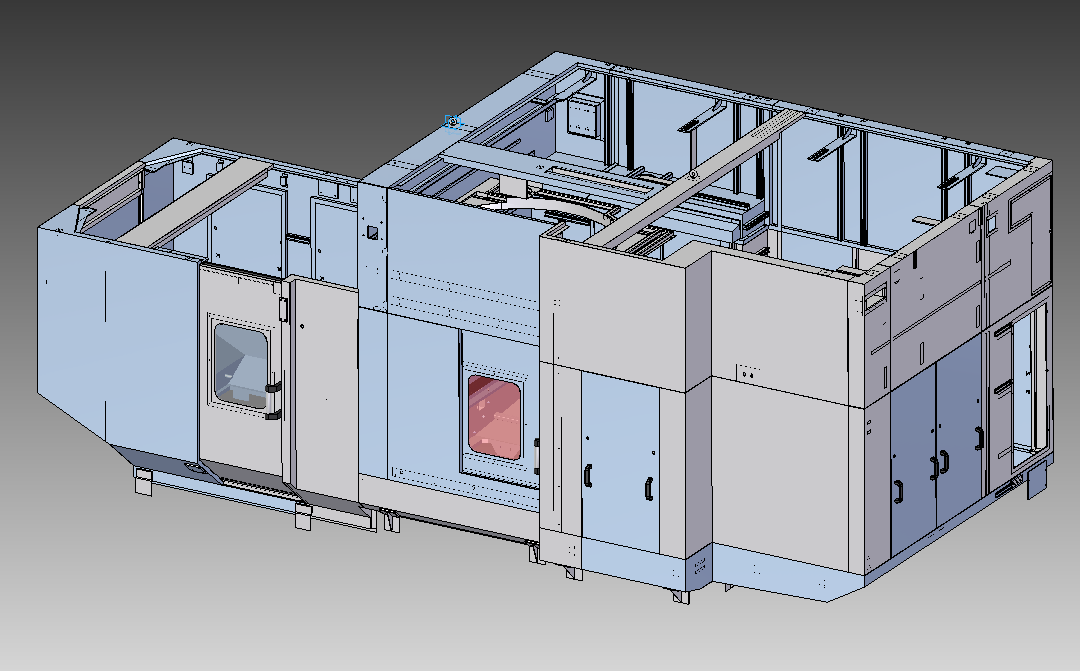1080x671 pixels.
Task: Click empty grey background below the machine
Action: (400, 620)
